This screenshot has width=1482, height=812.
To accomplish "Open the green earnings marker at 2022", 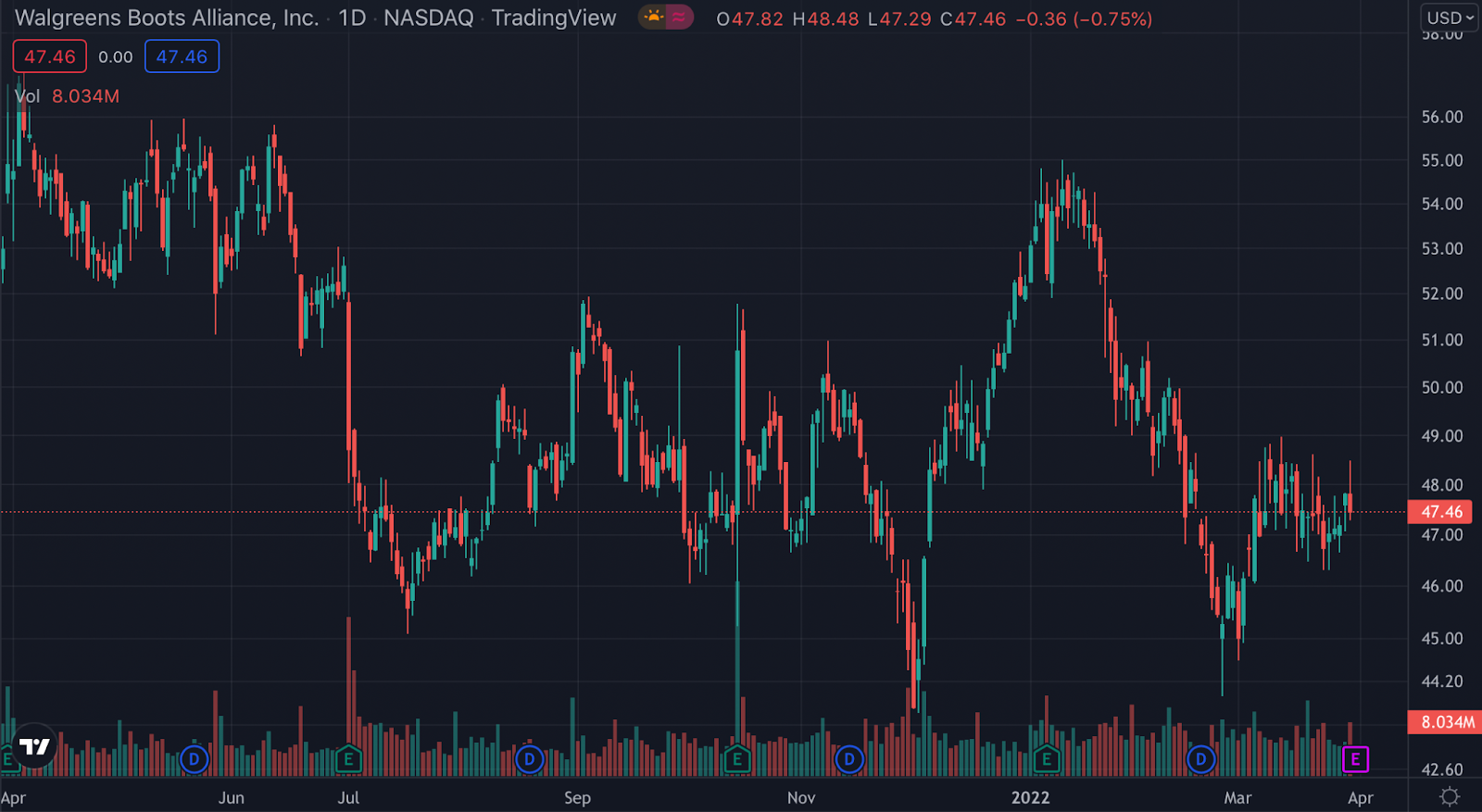I will (x=1047, y=760).
